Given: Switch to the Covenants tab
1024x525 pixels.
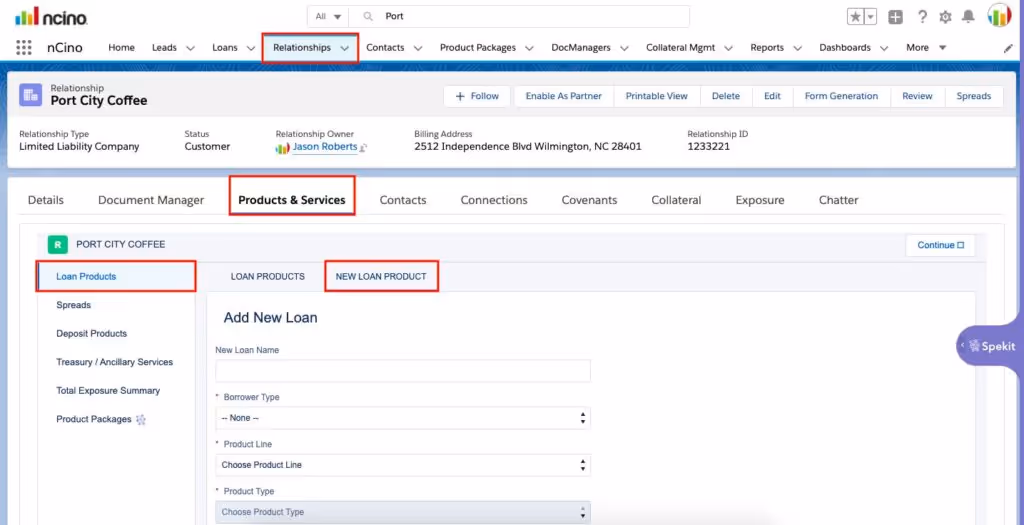Looking at the screenshot, I should point(589,200).
